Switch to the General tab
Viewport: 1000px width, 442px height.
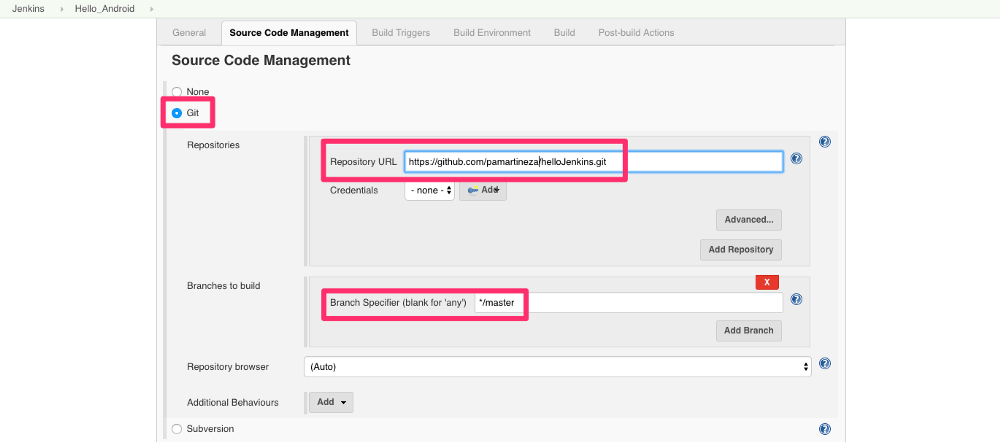(189, 33)
